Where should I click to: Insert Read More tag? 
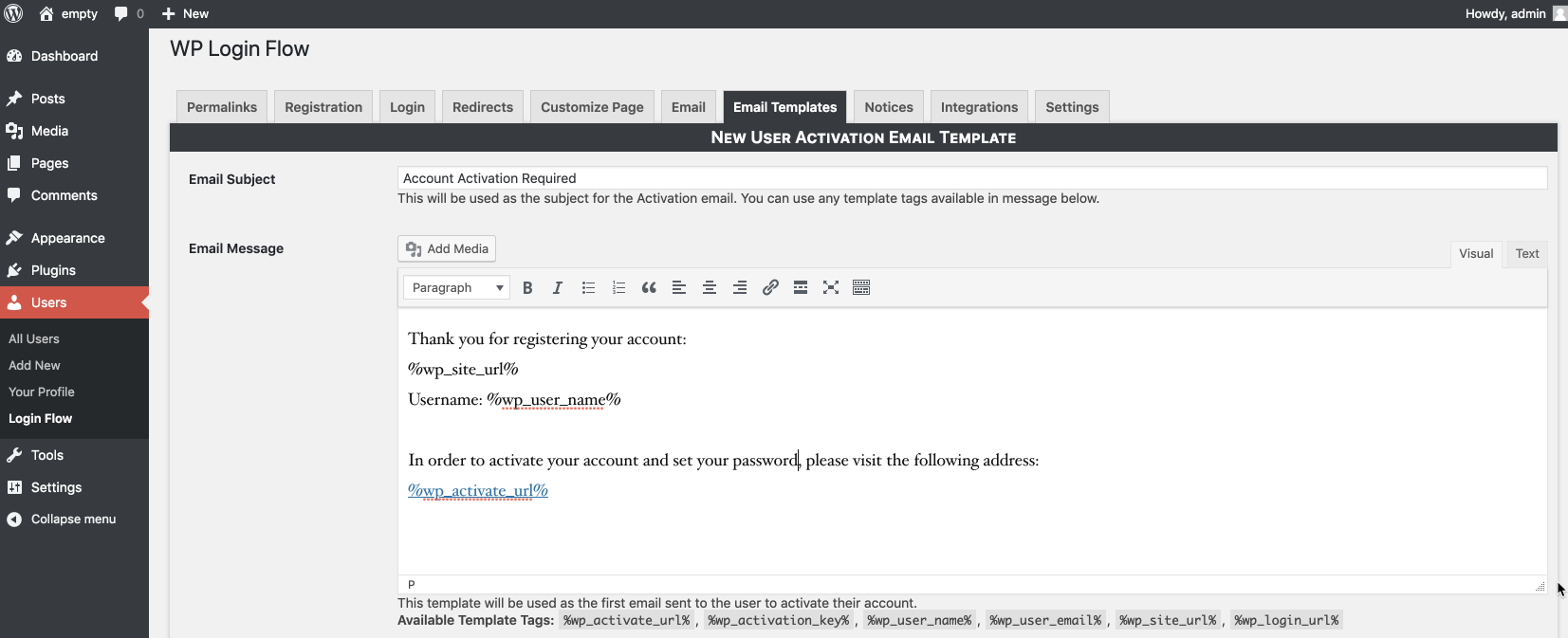point(801,287)
